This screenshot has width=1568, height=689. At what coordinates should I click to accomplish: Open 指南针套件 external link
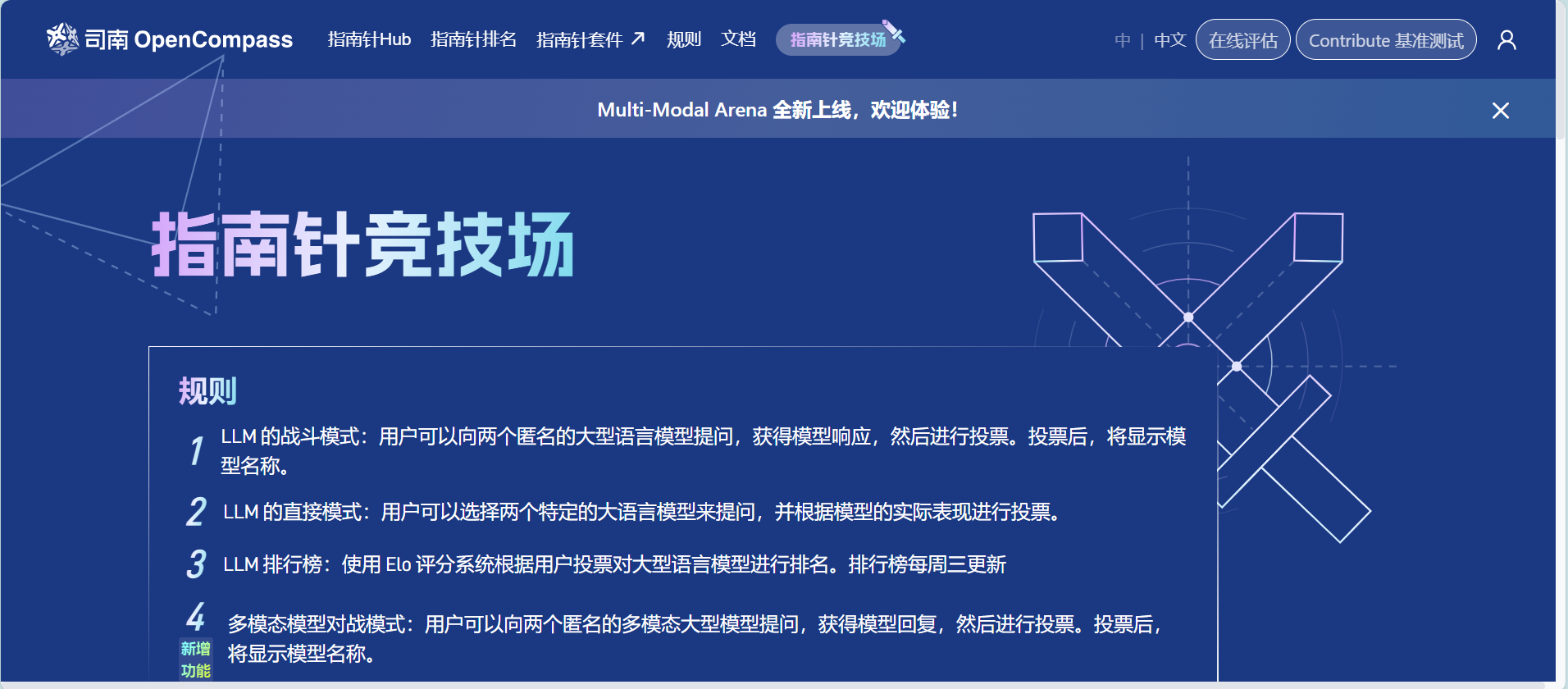pyautogui.click(x=590, y=39)
